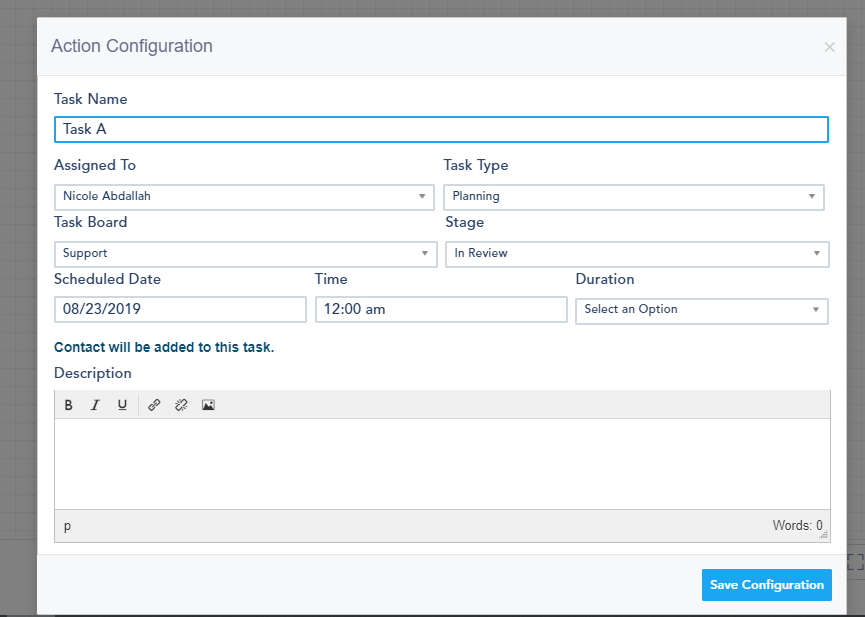Toggle underline formatting for the description
Image resolution: width=865 pixels, height=617 pixels.
[122, 404]
